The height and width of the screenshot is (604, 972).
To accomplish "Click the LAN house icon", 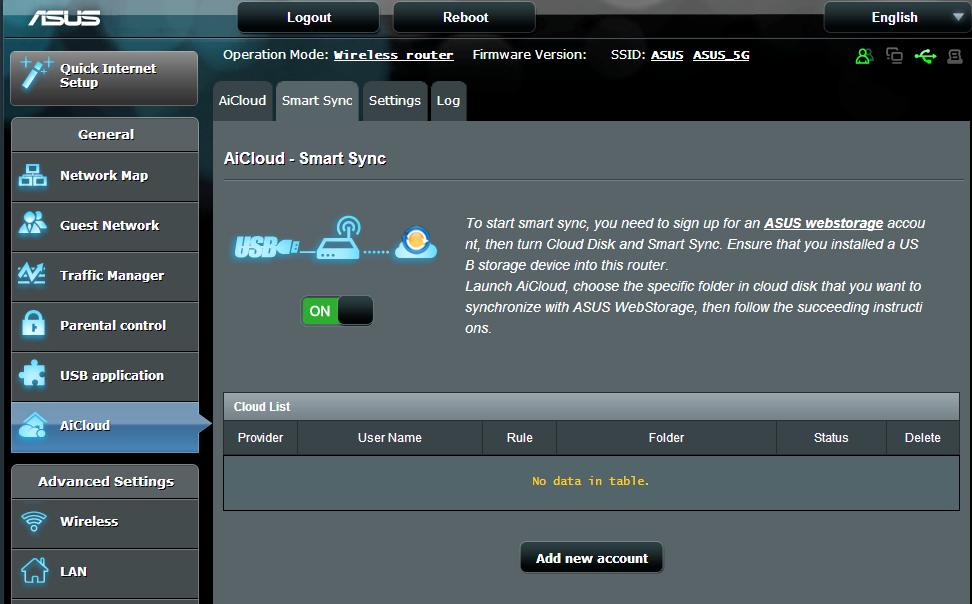I will (x=35, y=571).
